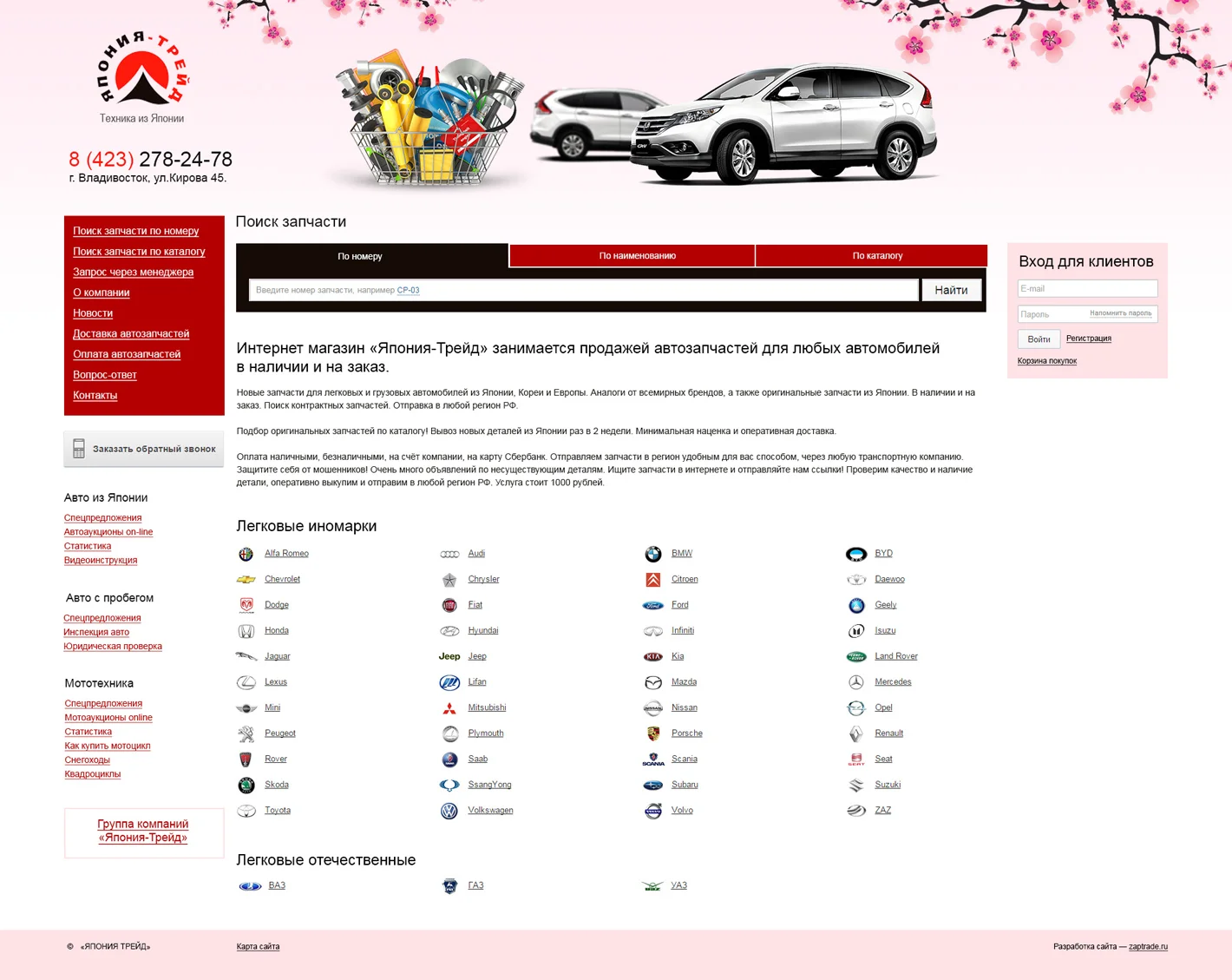
Task: Click the CP-03 example part number
Action: pos(408,290)
